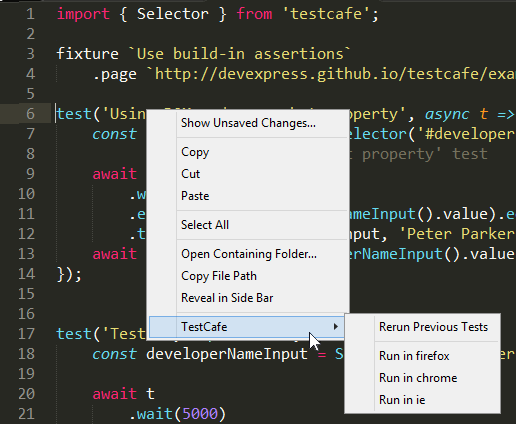Click the 'from' keyword on line 1
Image resolution: width=516 pixels, height=424 pixels.
[254, 14]
